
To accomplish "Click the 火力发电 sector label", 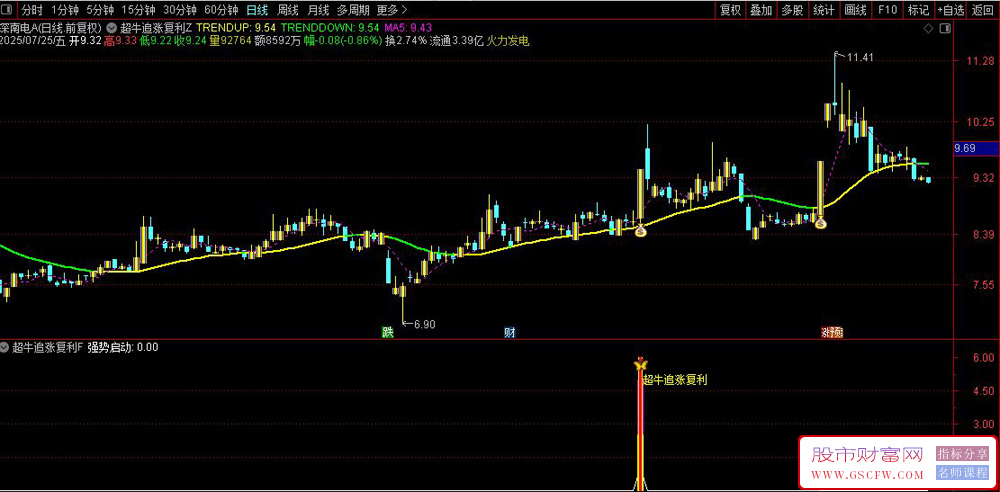I will coord(508,41).
